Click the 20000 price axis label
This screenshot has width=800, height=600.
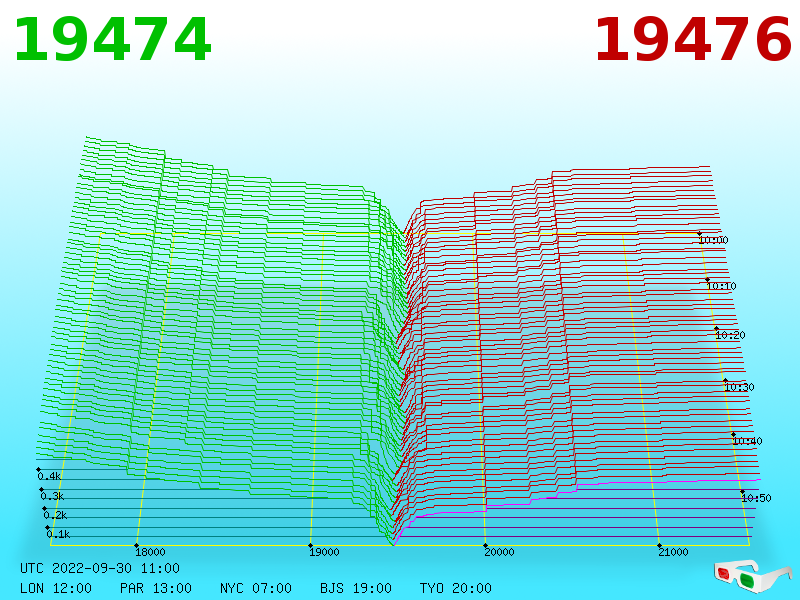tap(499, 552)
